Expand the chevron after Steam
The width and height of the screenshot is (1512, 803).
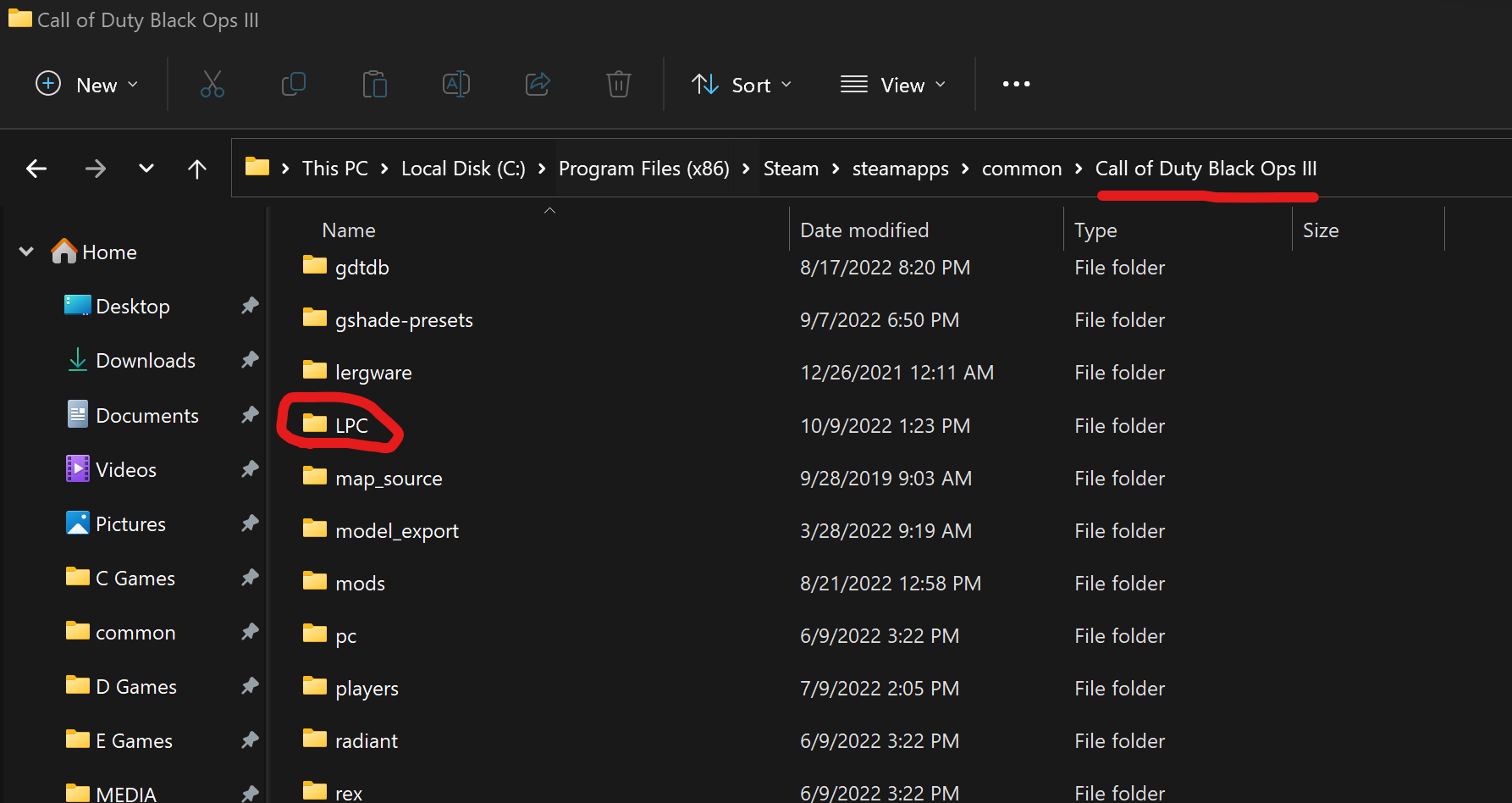836,169
